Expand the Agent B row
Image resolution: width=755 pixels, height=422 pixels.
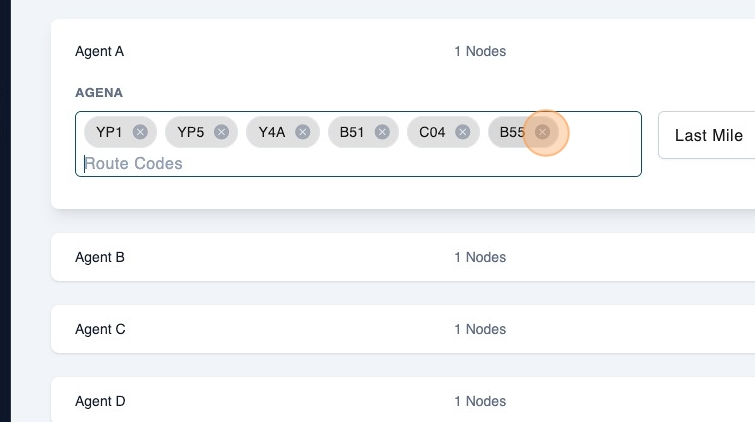pyautogui.click(x=100, y=257)
